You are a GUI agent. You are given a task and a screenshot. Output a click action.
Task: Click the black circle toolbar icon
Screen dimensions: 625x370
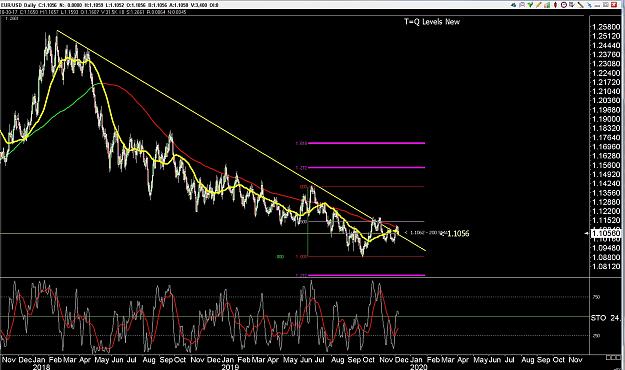click(x=564, y=5)
